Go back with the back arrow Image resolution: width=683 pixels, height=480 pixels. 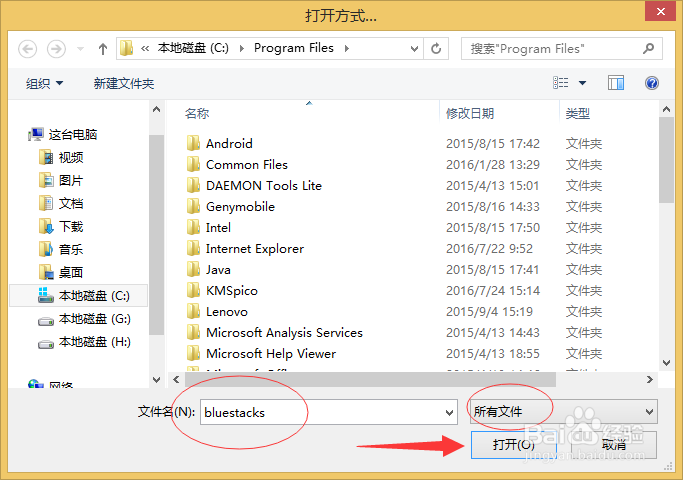[27, 49]
